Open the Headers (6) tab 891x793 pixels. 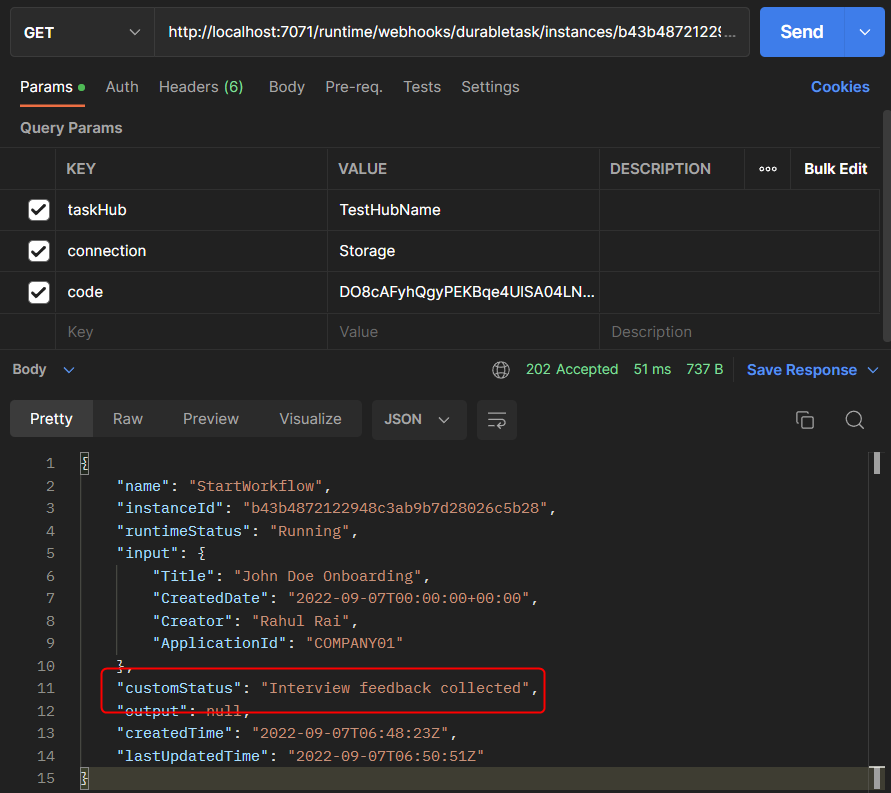pyautogui.click(x=201, y=87)
